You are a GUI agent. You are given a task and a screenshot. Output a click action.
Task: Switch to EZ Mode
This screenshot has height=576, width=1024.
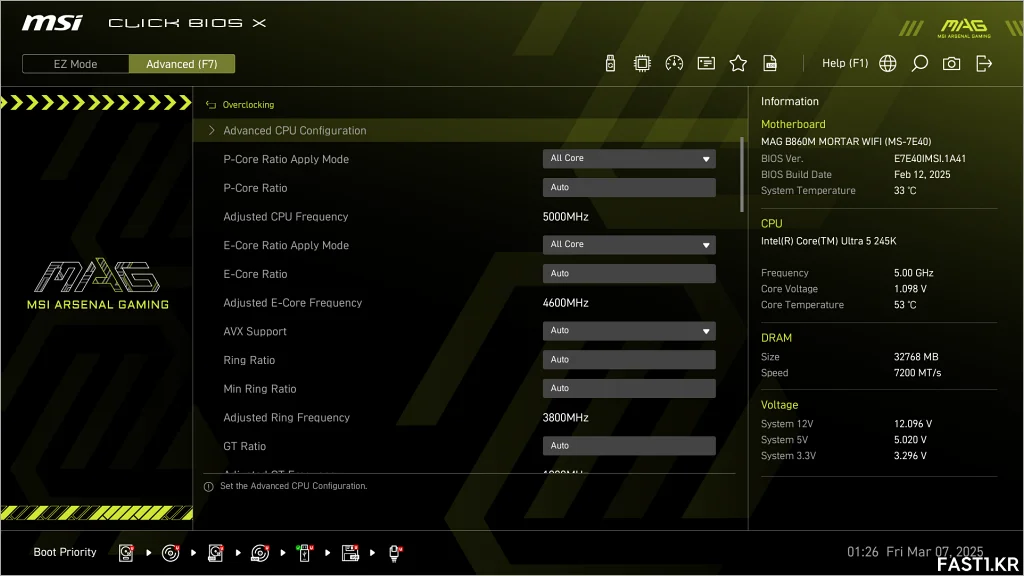(x=75, y=64)
